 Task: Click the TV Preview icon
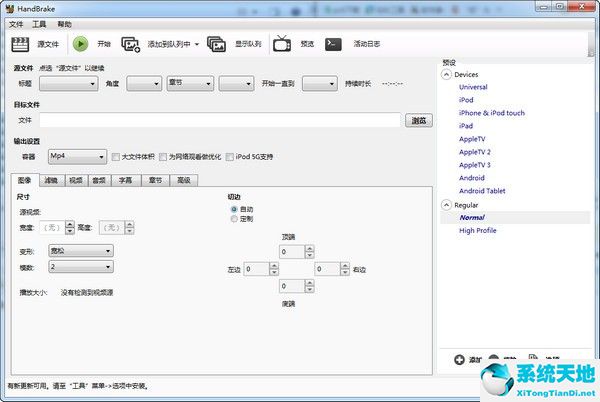pyautogui.click(x=282, y=44)
